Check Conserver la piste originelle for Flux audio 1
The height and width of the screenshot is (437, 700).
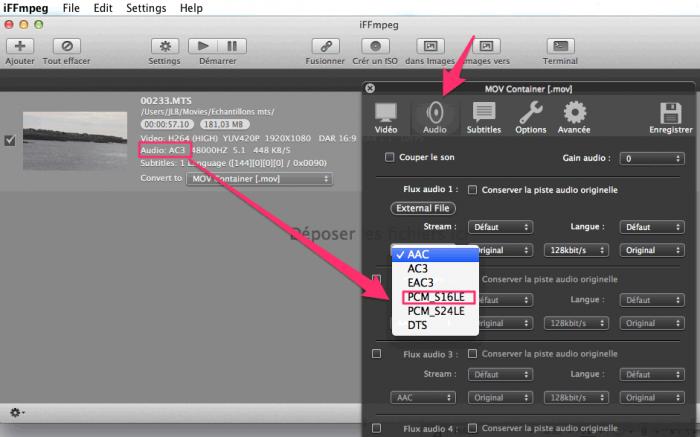472,190
